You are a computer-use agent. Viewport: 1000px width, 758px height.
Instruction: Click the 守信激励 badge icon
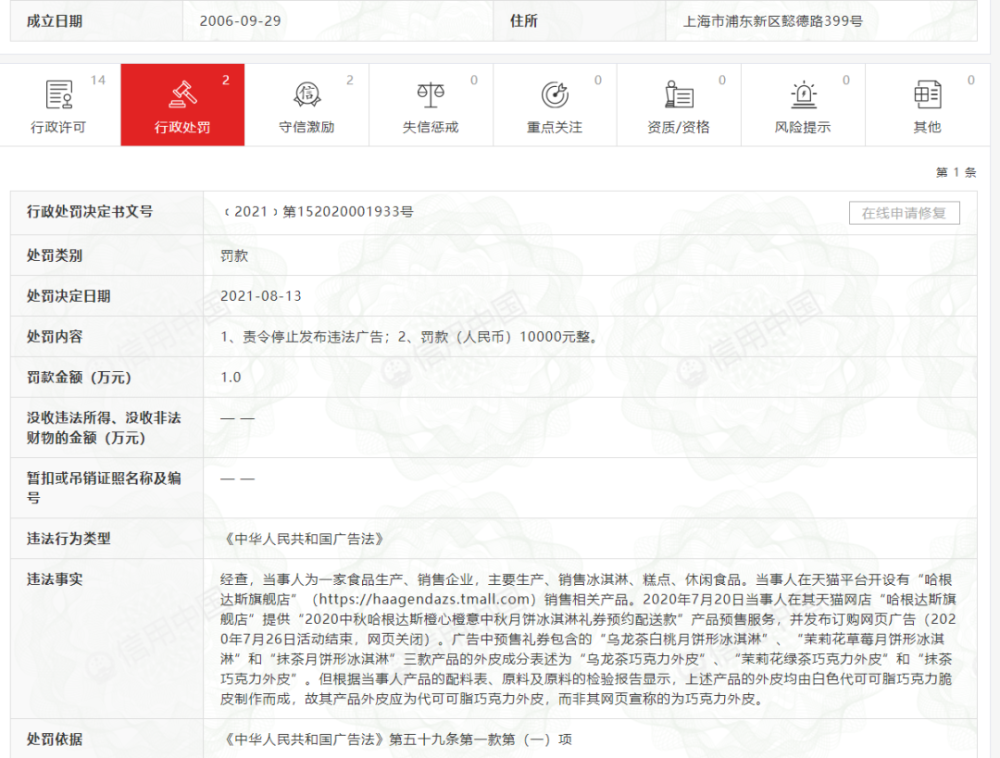point(307,95)
